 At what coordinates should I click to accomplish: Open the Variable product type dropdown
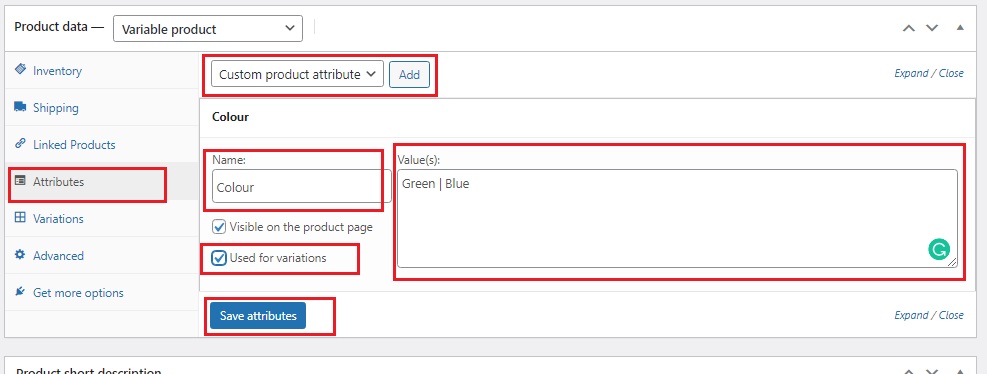[208, 29]
